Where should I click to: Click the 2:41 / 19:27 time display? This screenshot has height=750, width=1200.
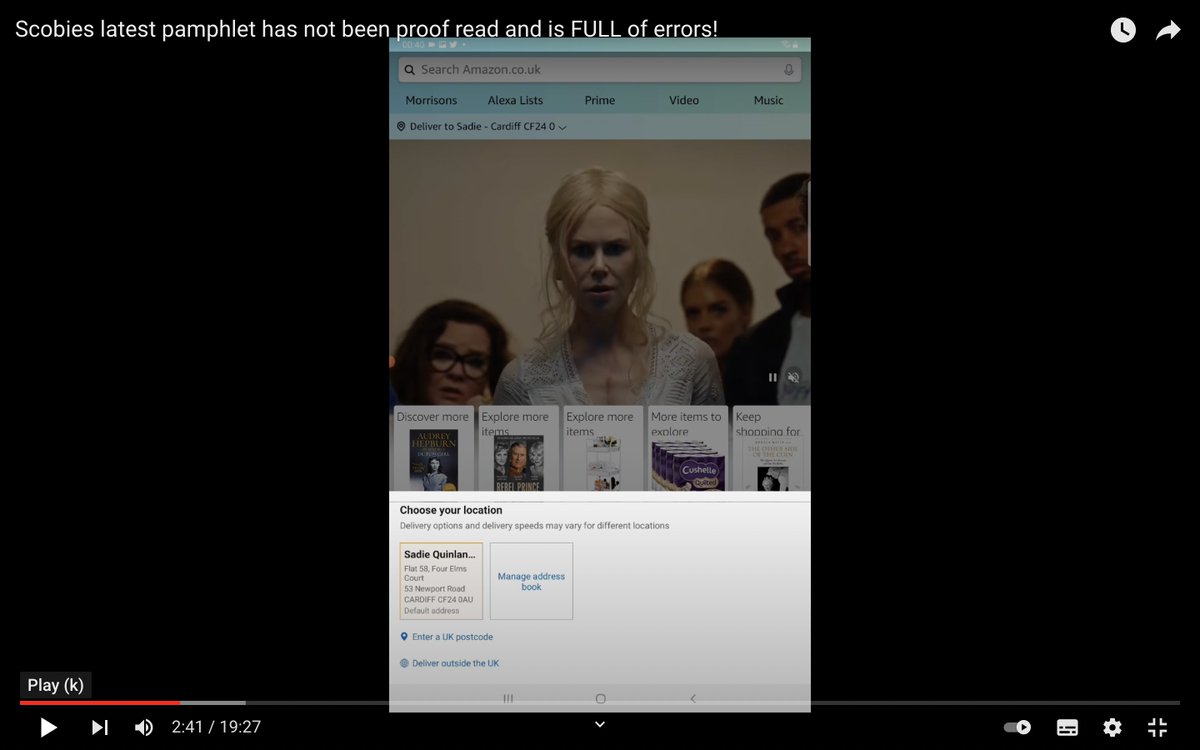(216, 728)
